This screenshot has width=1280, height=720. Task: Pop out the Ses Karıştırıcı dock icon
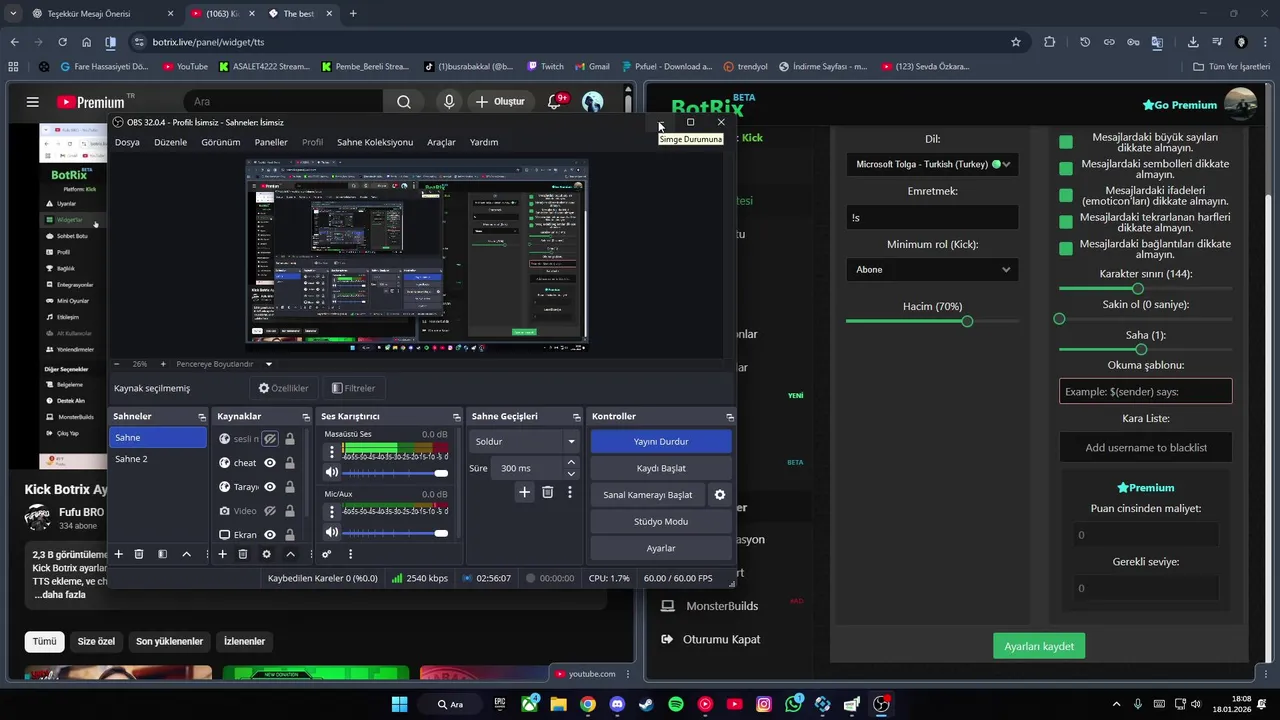click(x=456, y=417)
